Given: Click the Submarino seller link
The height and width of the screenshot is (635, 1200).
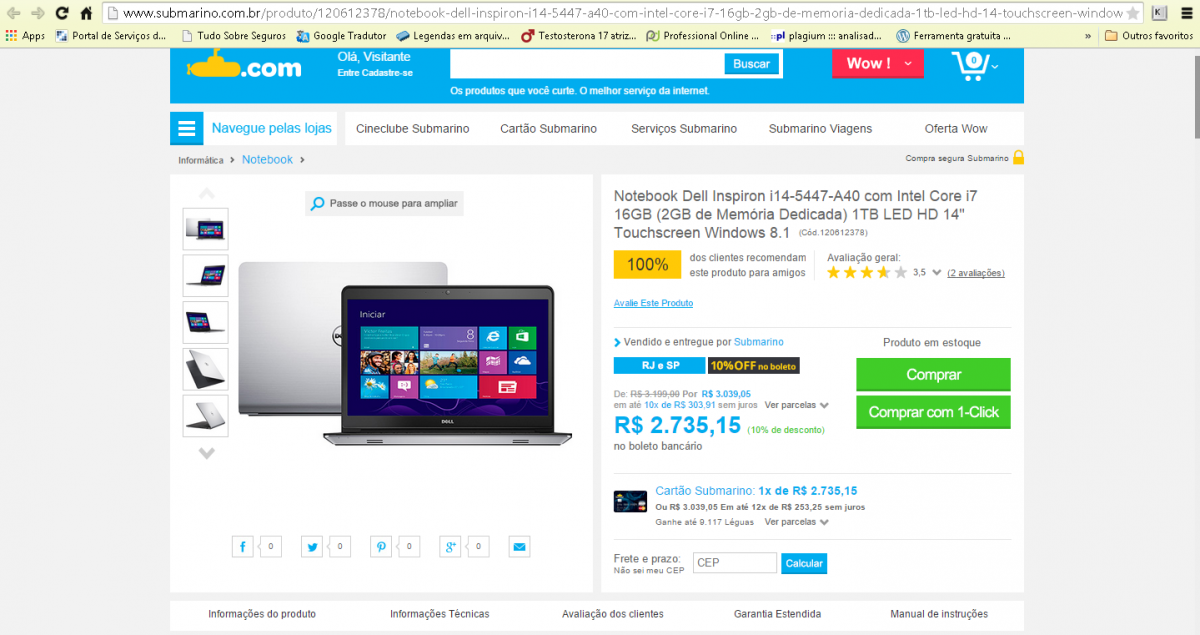Looking at the screenshot, I should tap(759, 342).
